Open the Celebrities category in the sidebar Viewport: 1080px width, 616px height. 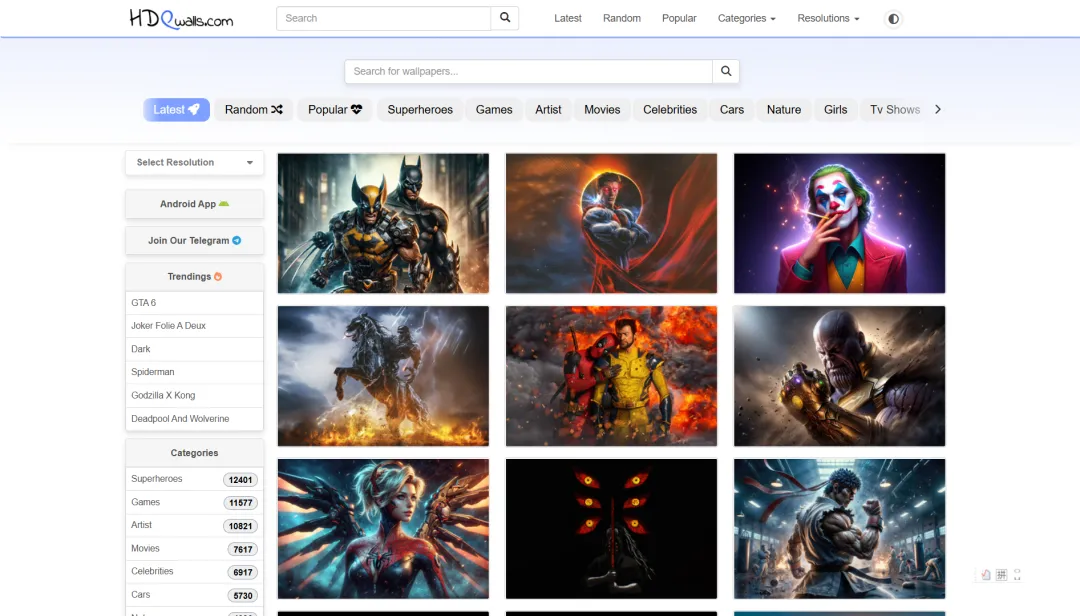(152, 571)
